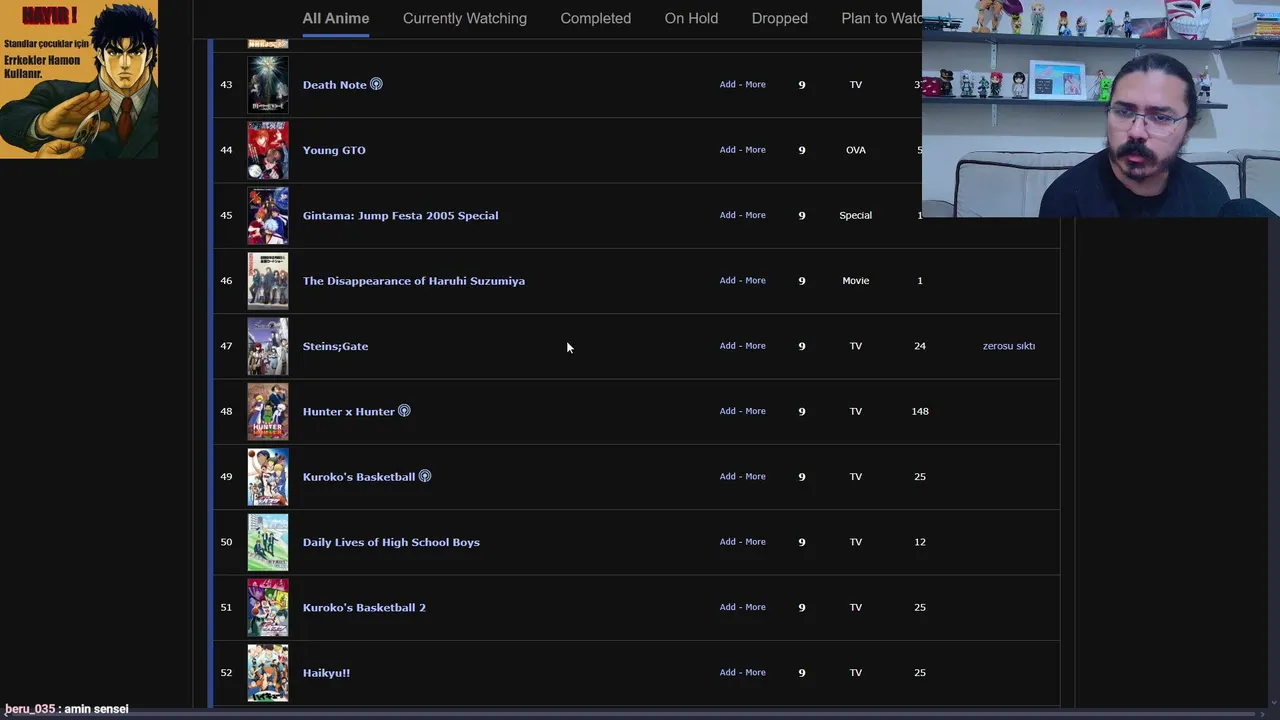
Task: Click More in the Kuroko's Basketball row 49
Action: pyautogui.click(x=756, y=476)
